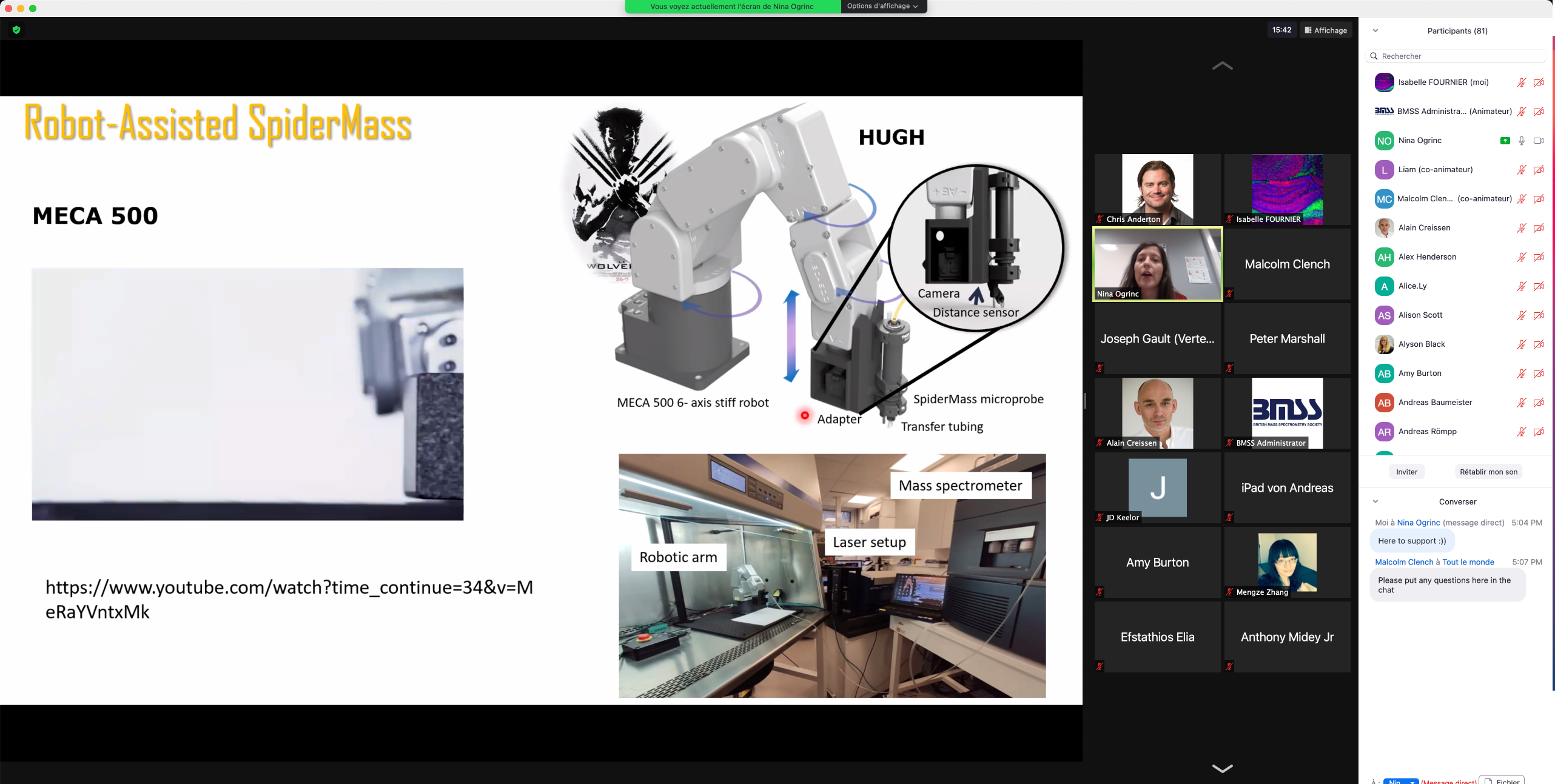Screen dimensions: 1555x784
Task: Click Andreas Baumeister camera off icon
Action: 1539,403
